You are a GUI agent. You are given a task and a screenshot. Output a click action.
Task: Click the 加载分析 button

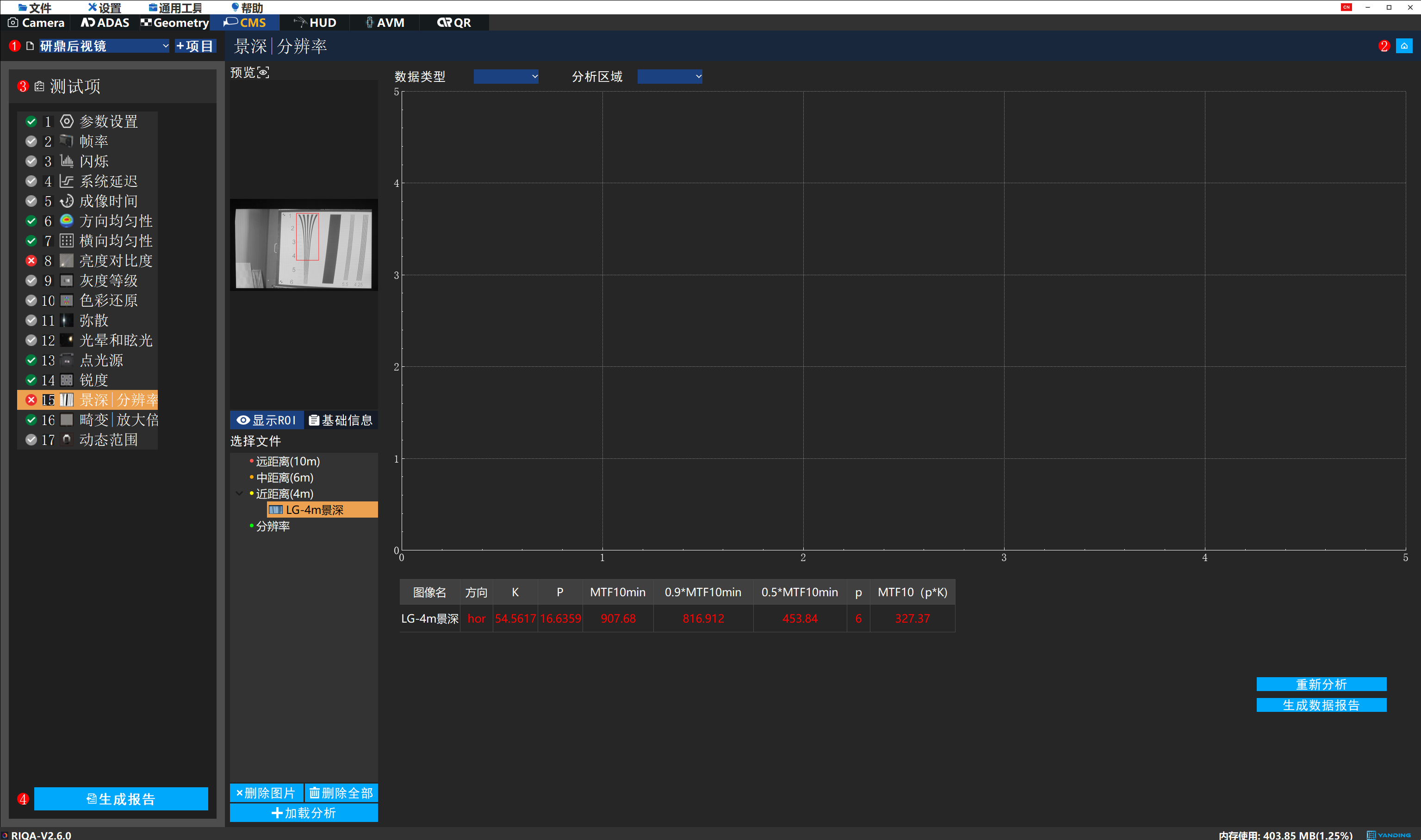point(304,813)
